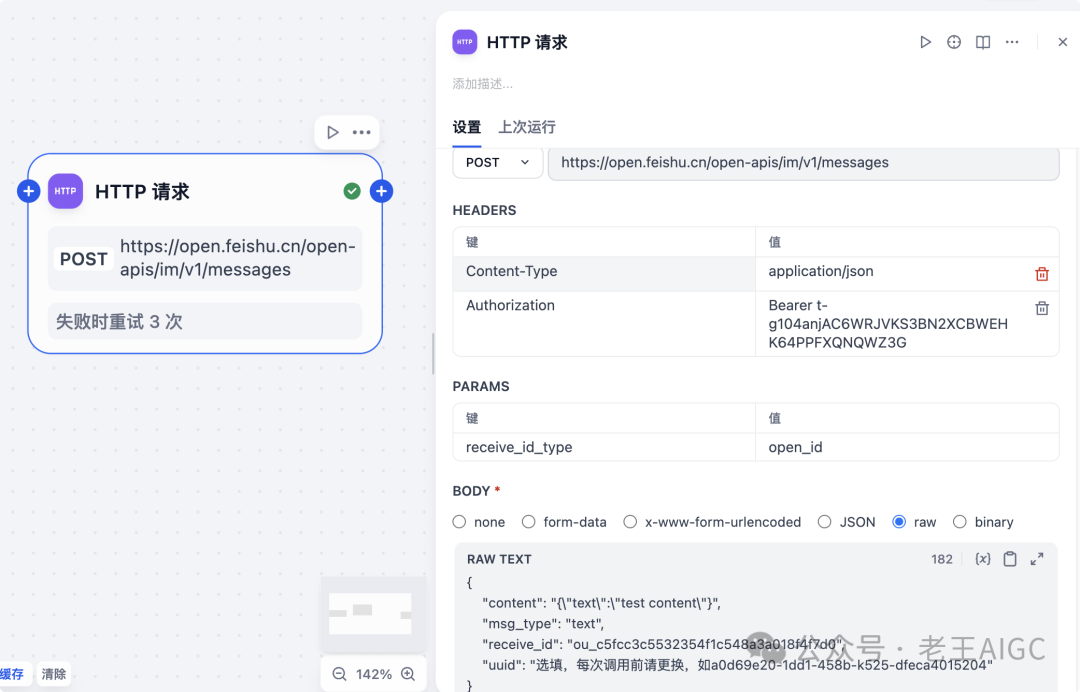1080x692 pixels.
Task: Click the HTTP 请求 title in the panel
Action: point(527,43)
